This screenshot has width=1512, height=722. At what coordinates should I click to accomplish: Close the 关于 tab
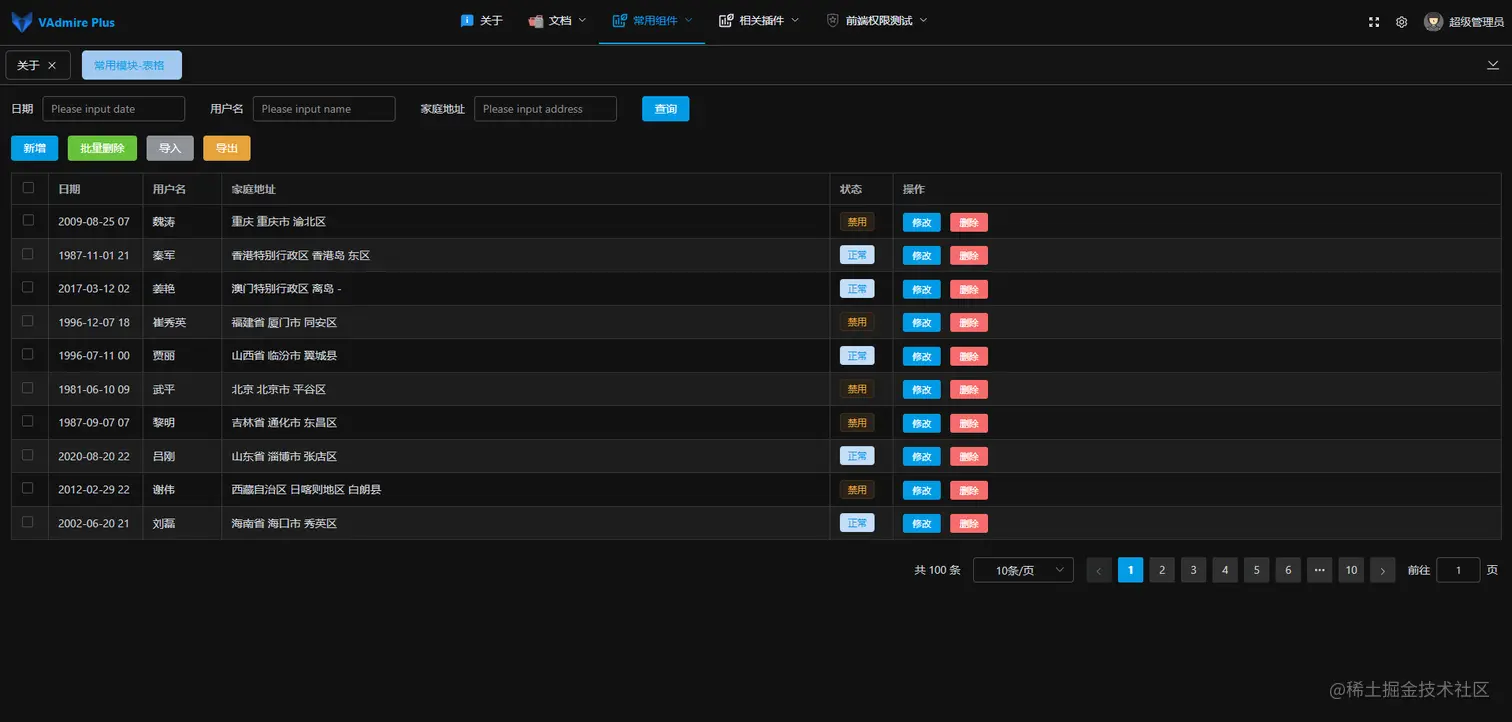coord(52,65)
